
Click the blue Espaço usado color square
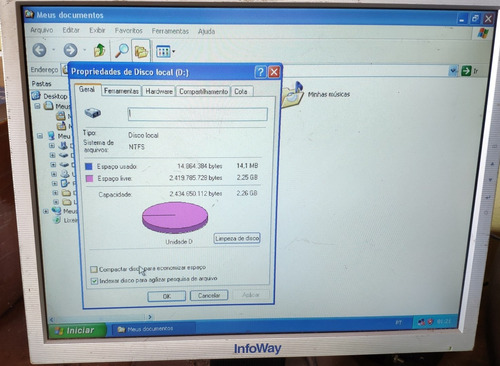(x=89, y=166)
